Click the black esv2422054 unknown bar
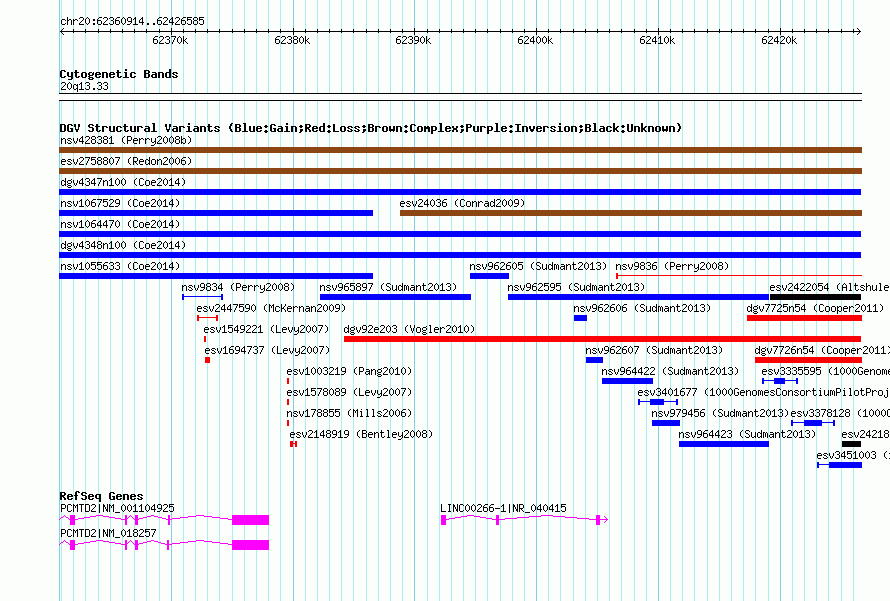 [816, 297]
